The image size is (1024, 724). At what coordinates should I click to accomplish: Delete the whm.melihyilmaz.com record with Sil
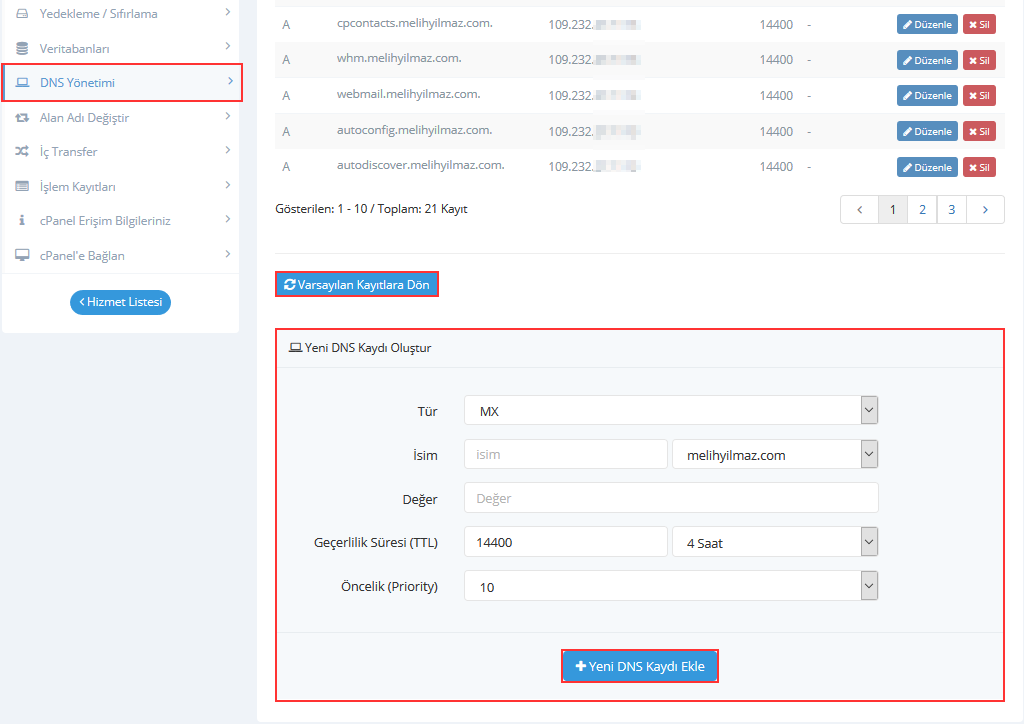979,60
